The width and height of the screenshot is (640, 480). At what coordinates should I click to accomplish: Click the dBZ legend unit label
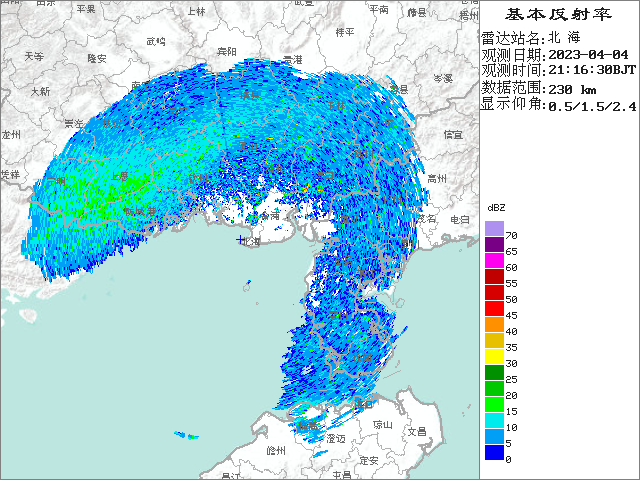(x=496, y=208)
